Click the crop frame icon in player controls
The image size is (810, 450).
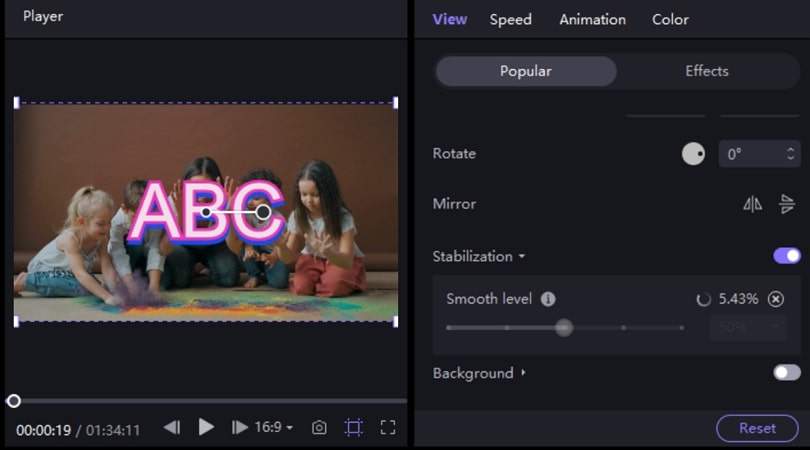[354, 427]
